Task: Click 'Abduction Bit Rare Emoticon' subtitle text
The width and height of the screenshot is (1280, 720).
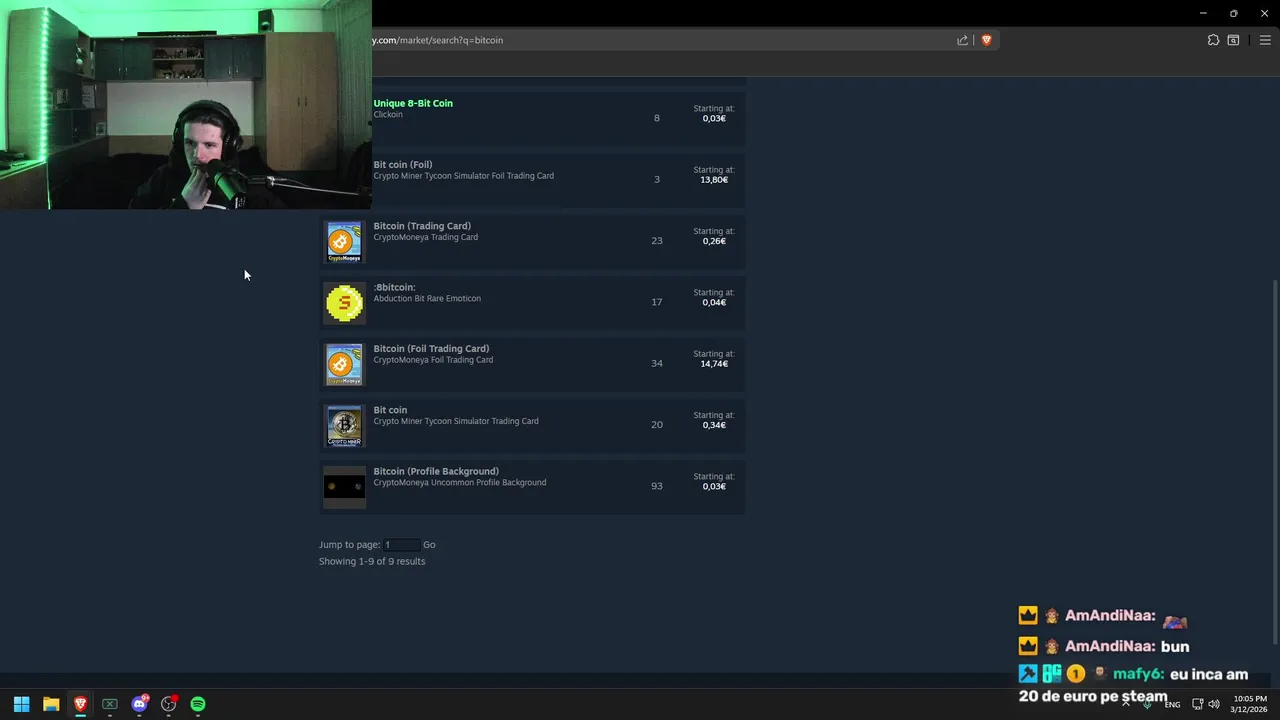Action: pyautogui.click(x=427, y=298)
